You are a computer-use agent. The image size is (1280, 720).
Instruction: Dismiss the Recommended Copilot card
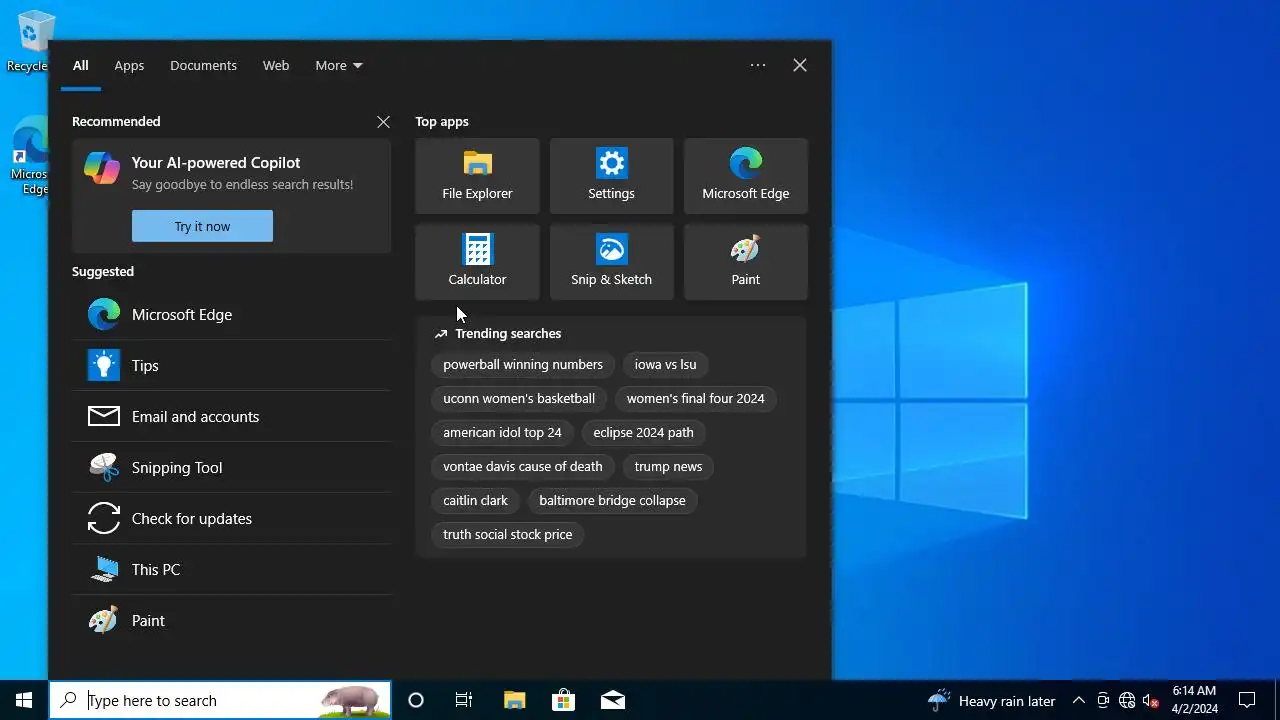pyautogui.click(x=383, y=122)
